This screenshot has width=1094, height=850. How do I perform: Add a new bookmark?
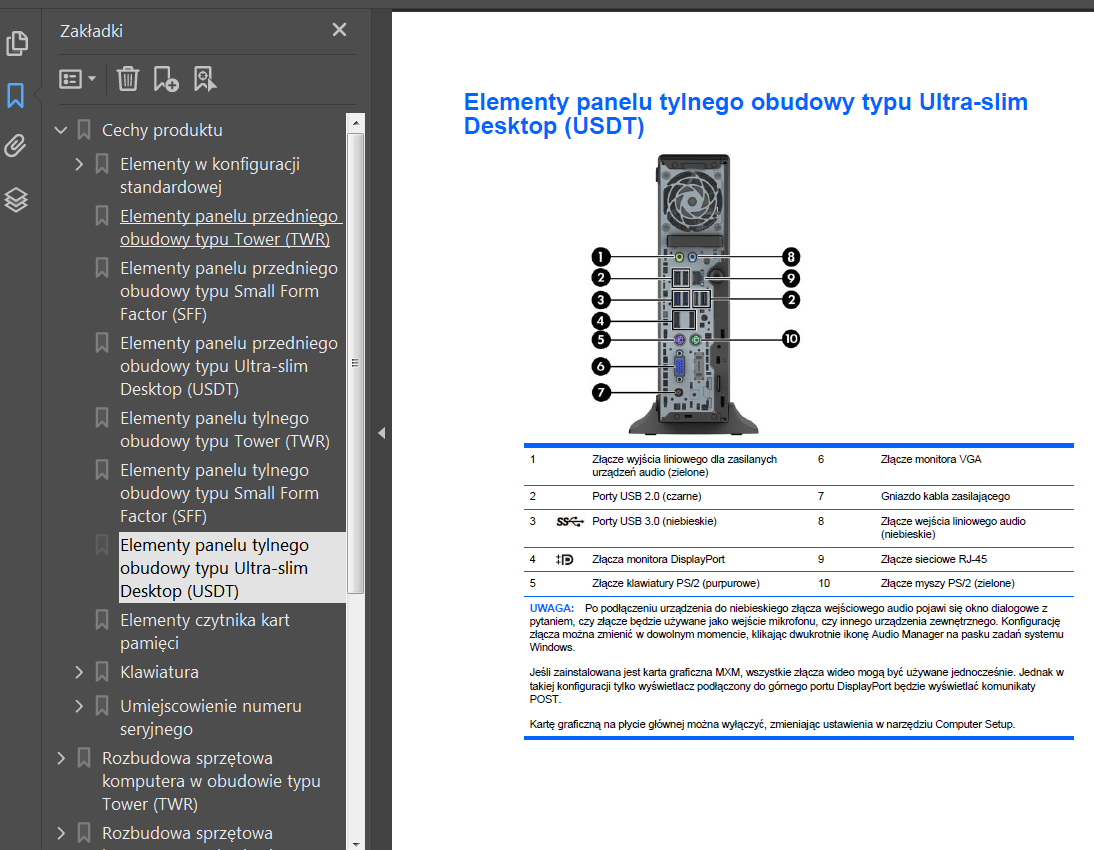166,79
